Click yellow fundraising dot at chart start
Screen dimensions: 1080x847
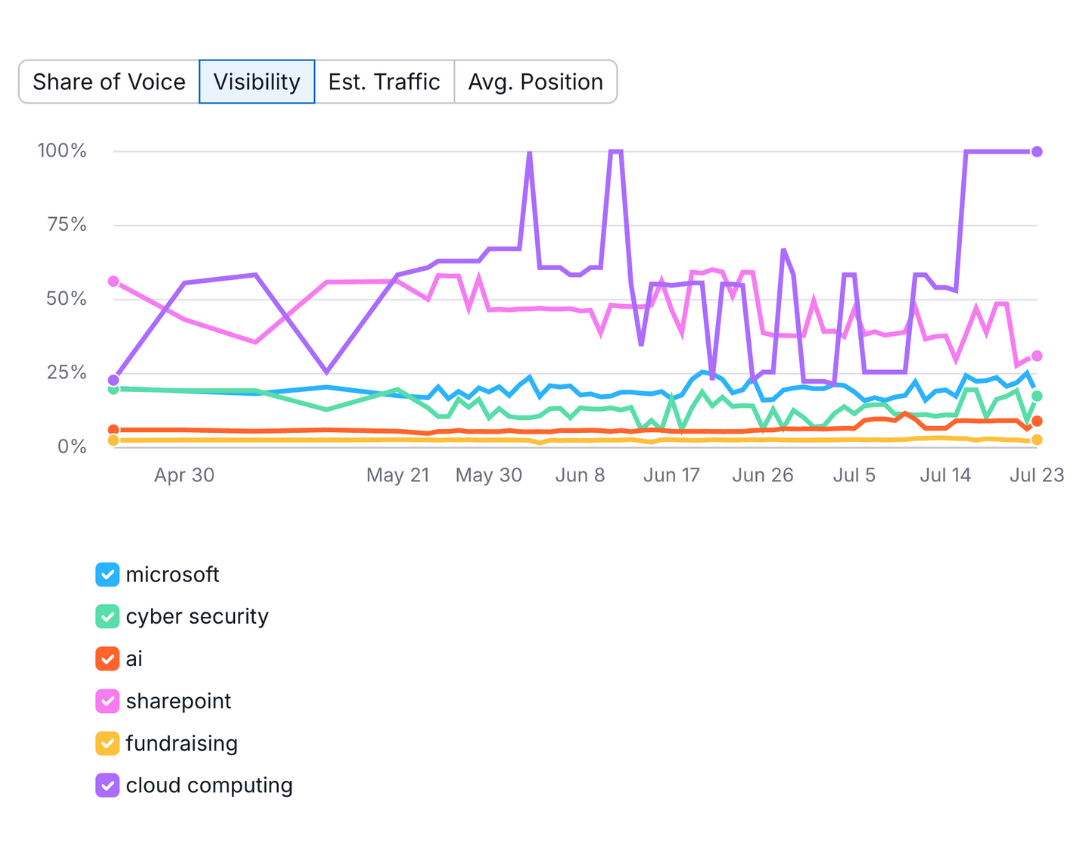tap(113, 440)
